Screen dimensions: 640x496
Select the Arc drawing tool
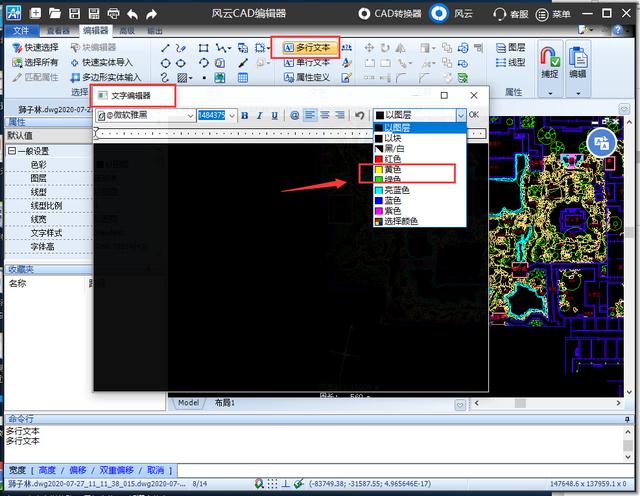[203, 63]
